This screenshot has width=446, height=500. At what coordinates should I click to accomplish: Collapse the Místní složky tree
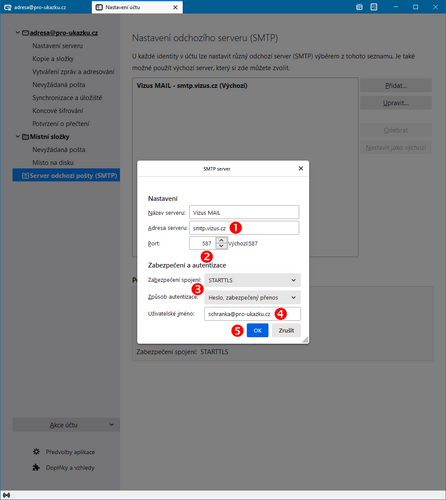coord(18,136)
